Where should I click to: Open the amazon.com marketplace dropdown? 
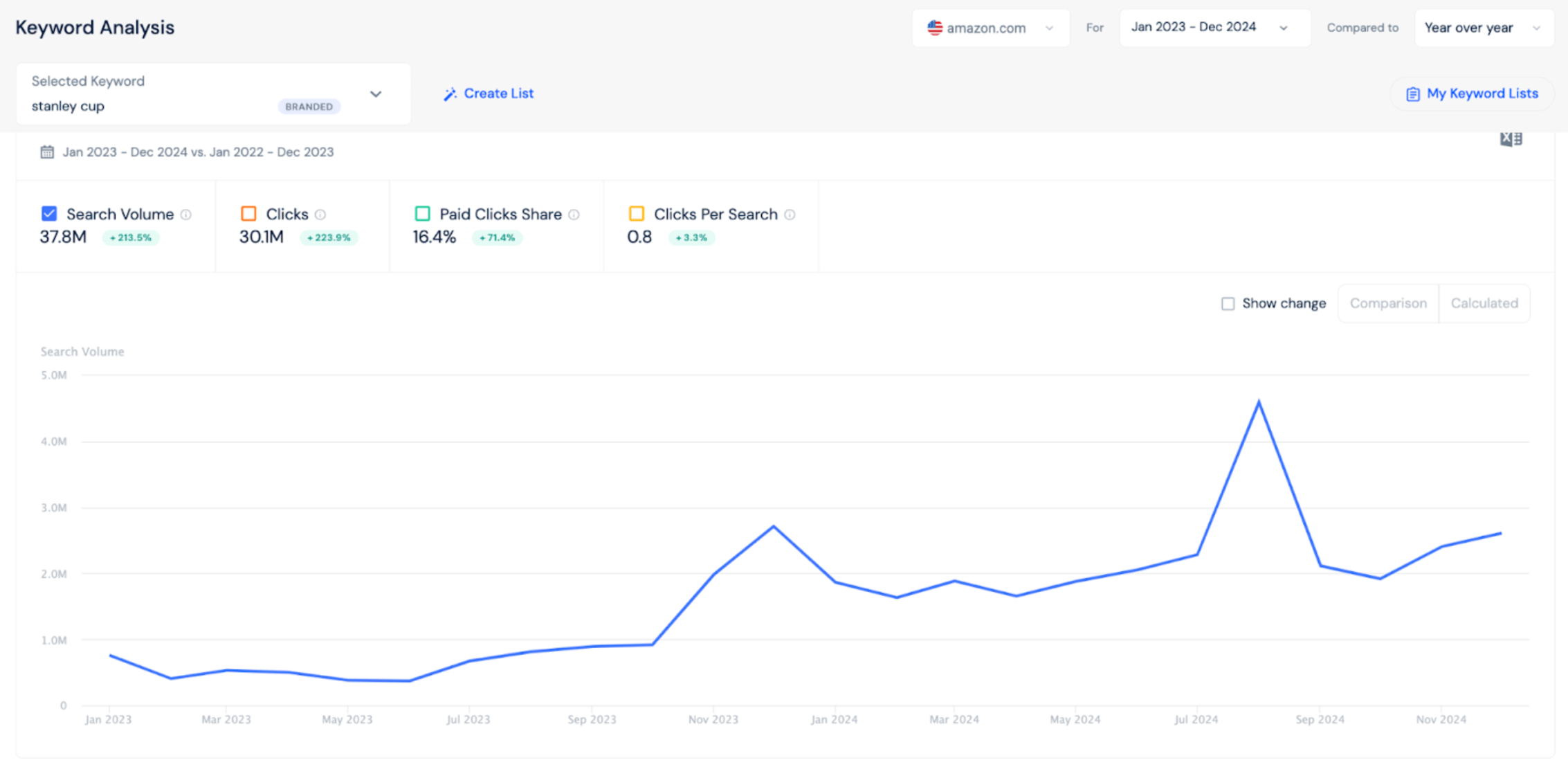coord(991,28)
